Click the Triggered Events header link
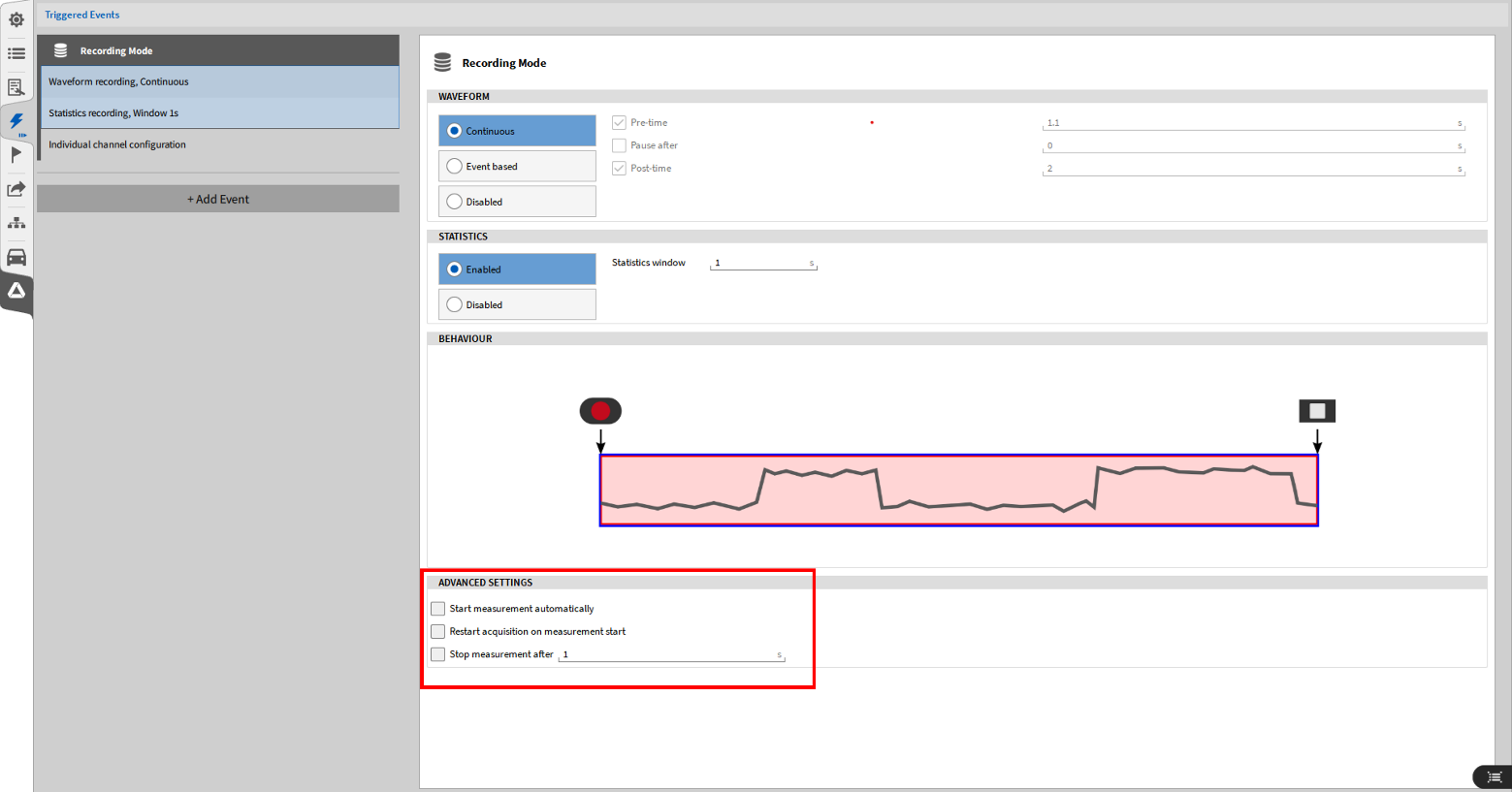 (x=82, y=15)
